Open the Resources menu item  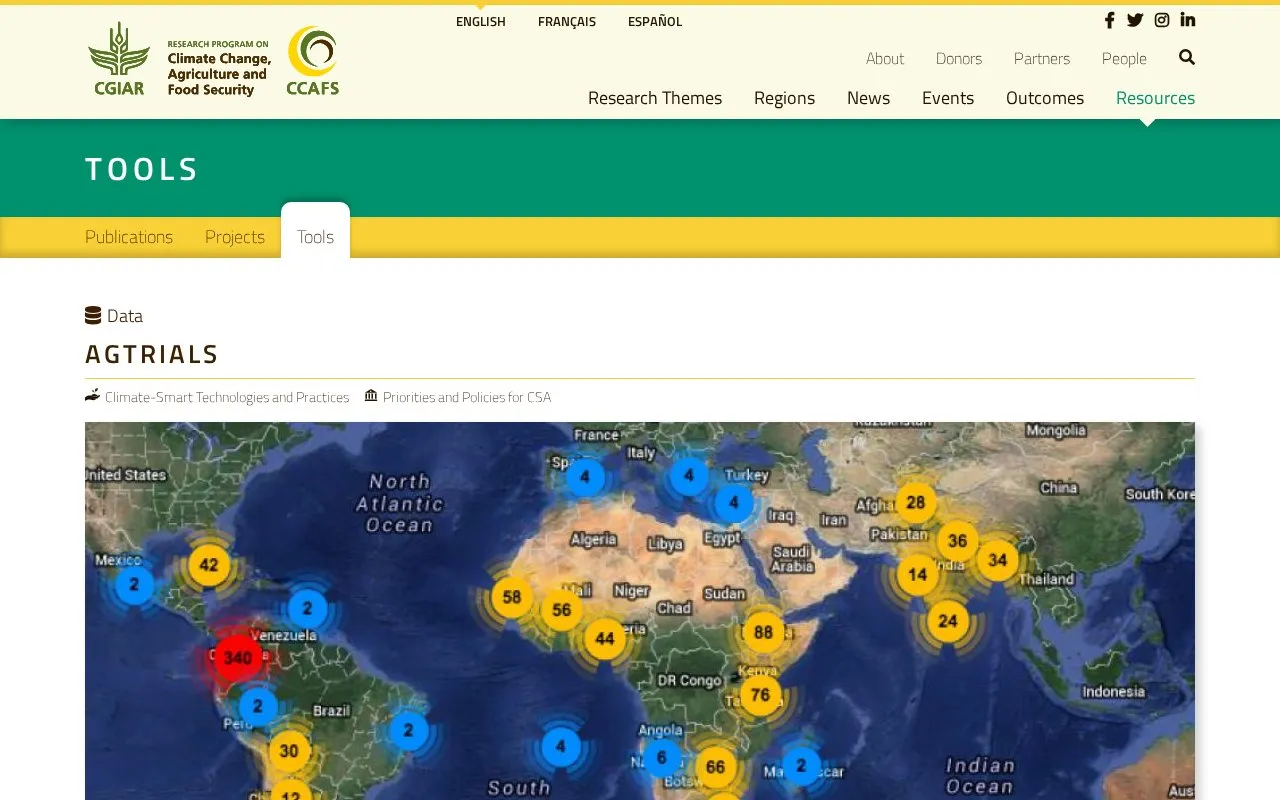pos(1155,98)
